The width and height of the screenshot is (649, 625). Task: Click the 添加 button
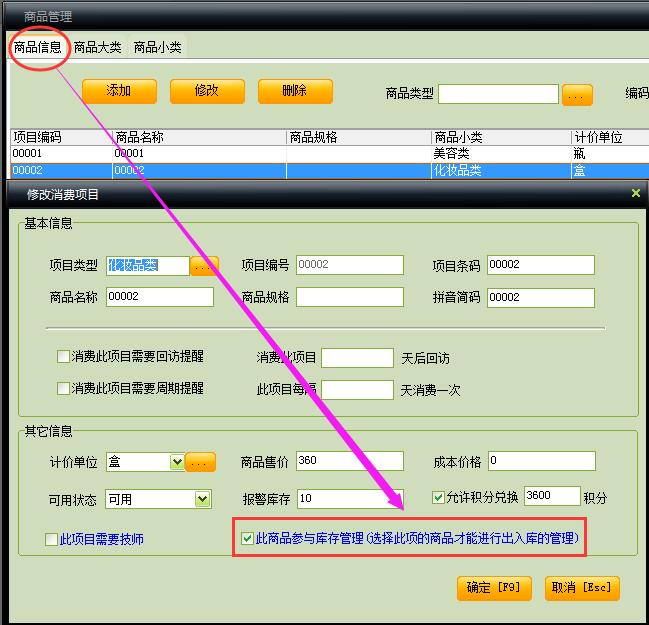[119, 91]
